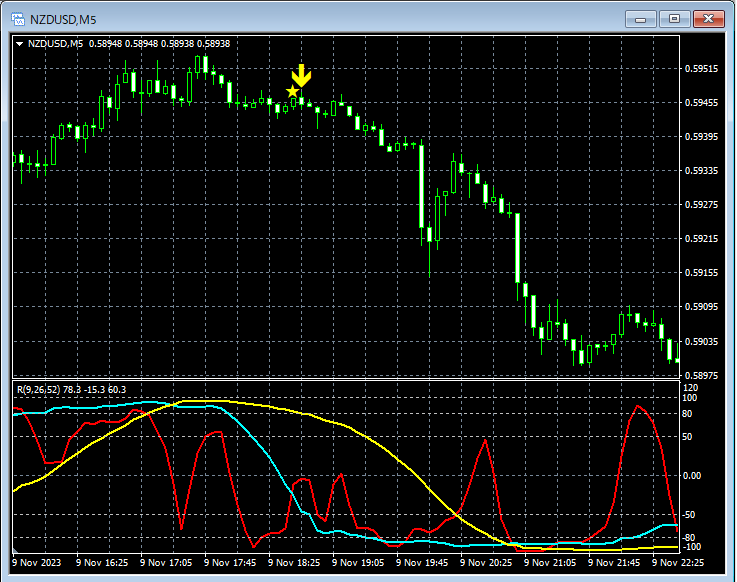Click the 0.59395 price scale label

701,137
